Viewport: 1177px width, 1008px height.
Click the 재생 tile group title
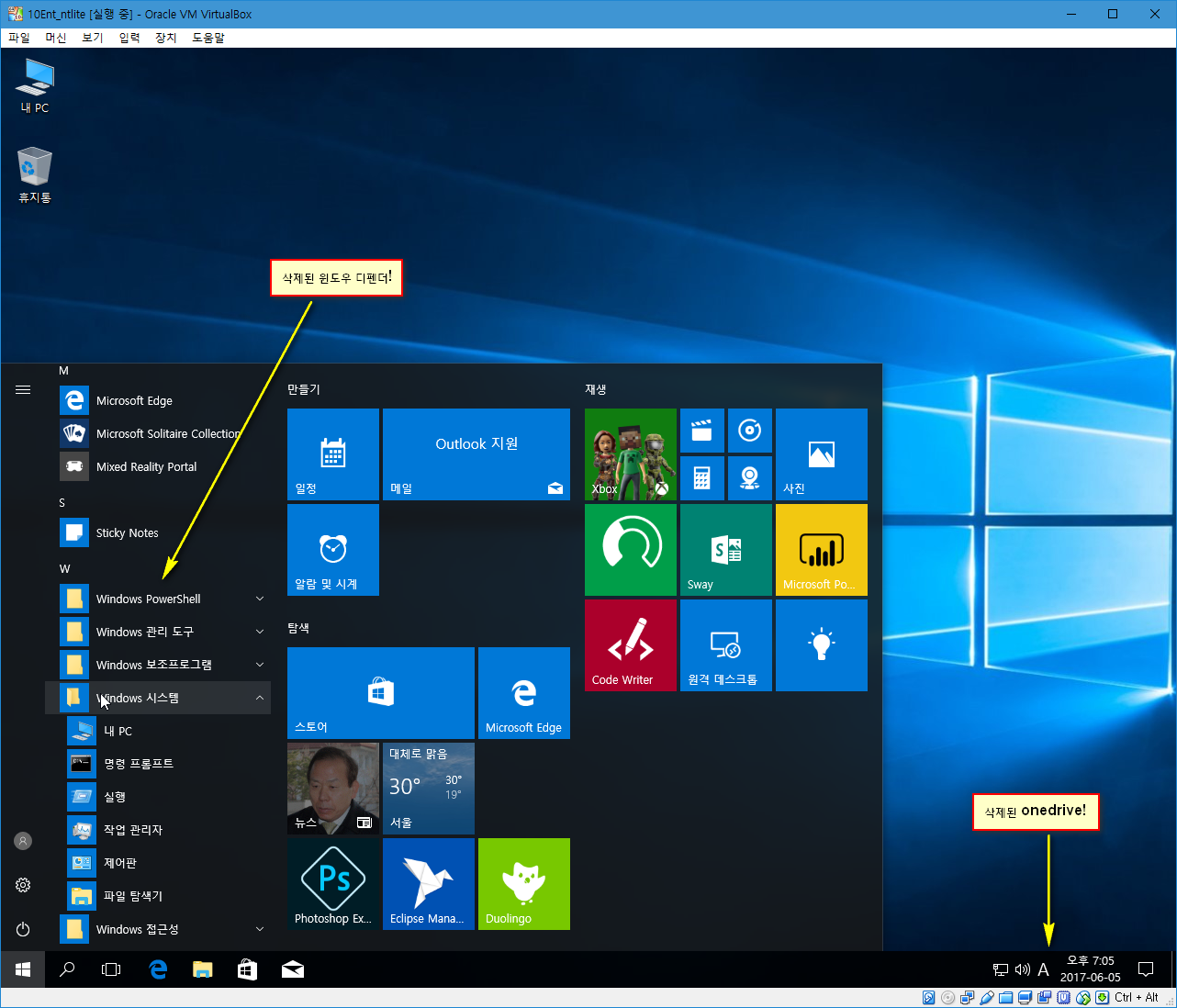click(595, 389)
